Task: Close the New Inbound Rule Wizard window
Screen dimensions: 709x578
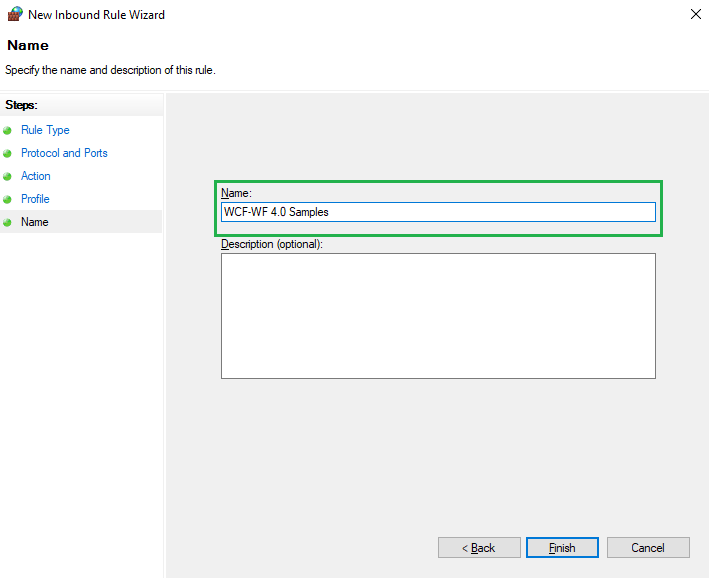Action: tap(695, 14)
